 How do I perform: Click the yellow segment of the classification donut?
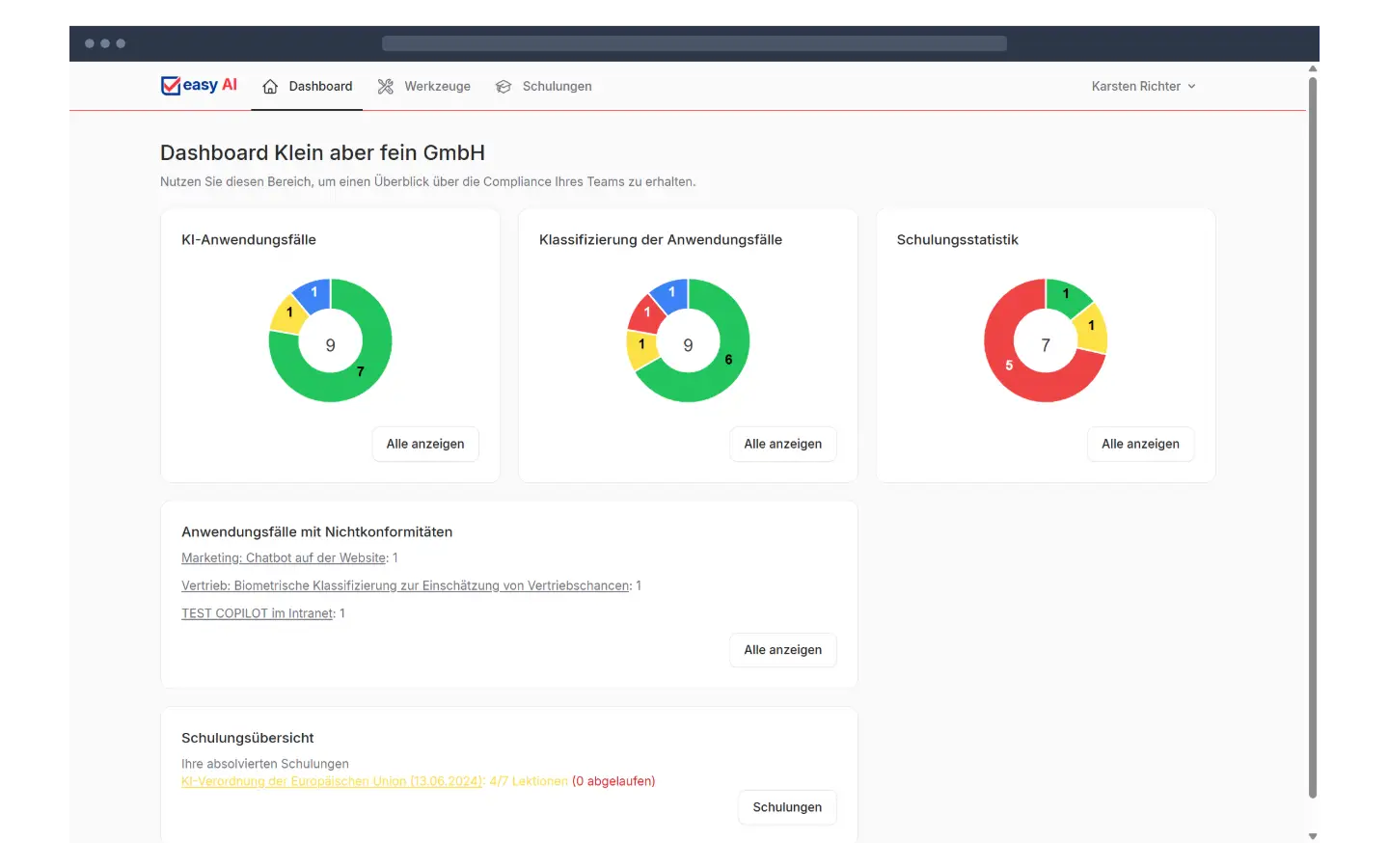641,342
